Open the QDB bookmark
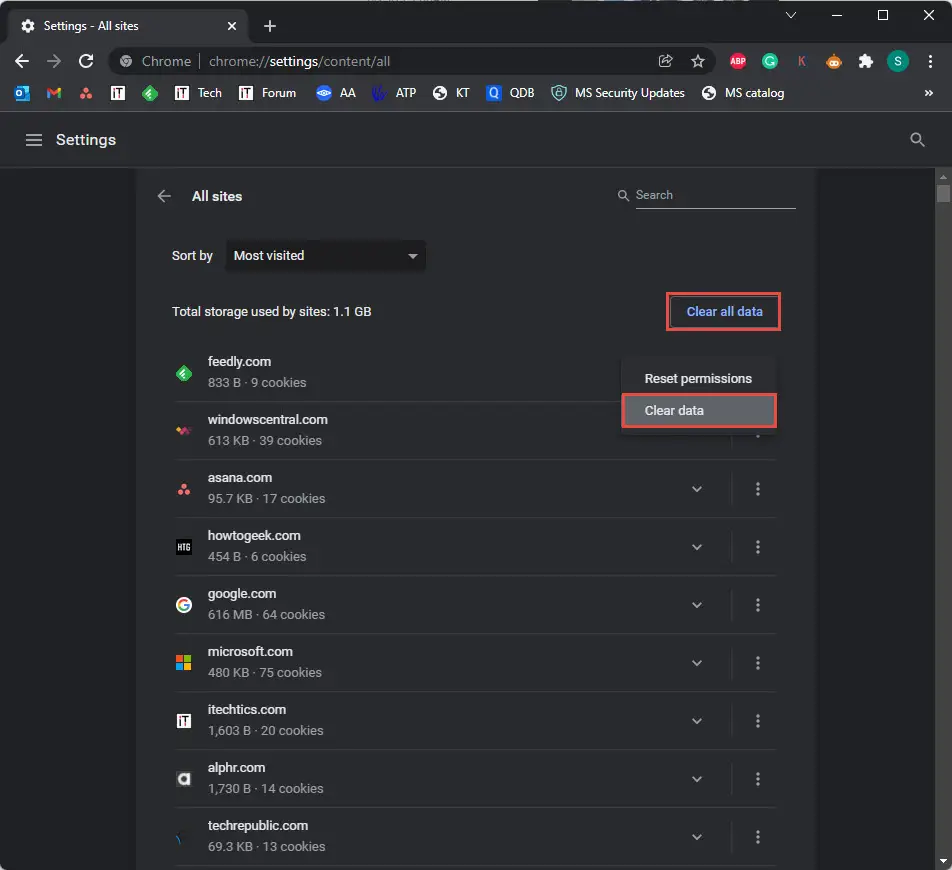Screen dimensions: 952x870 510,93
